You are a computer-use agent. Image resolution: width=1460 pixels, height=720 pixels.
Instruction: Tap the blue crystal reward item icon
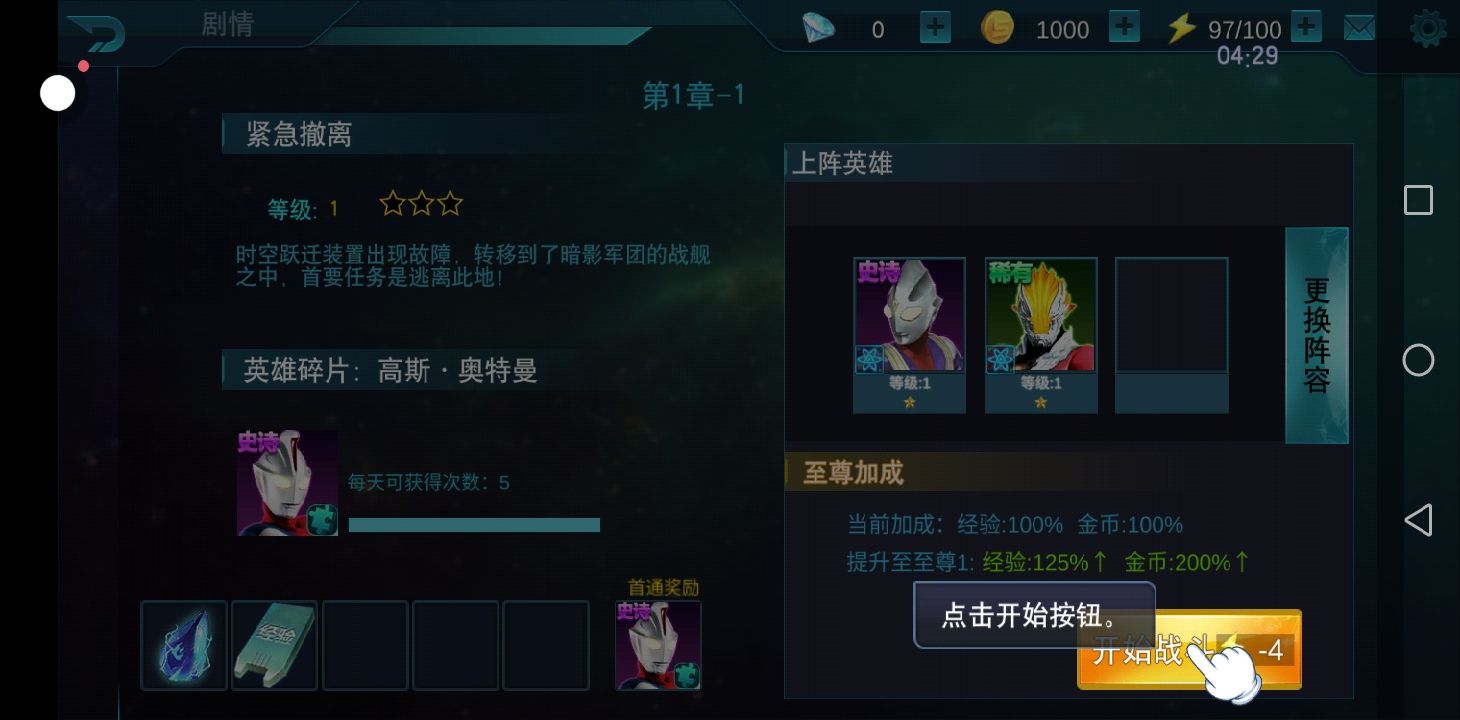coord(184,645)
